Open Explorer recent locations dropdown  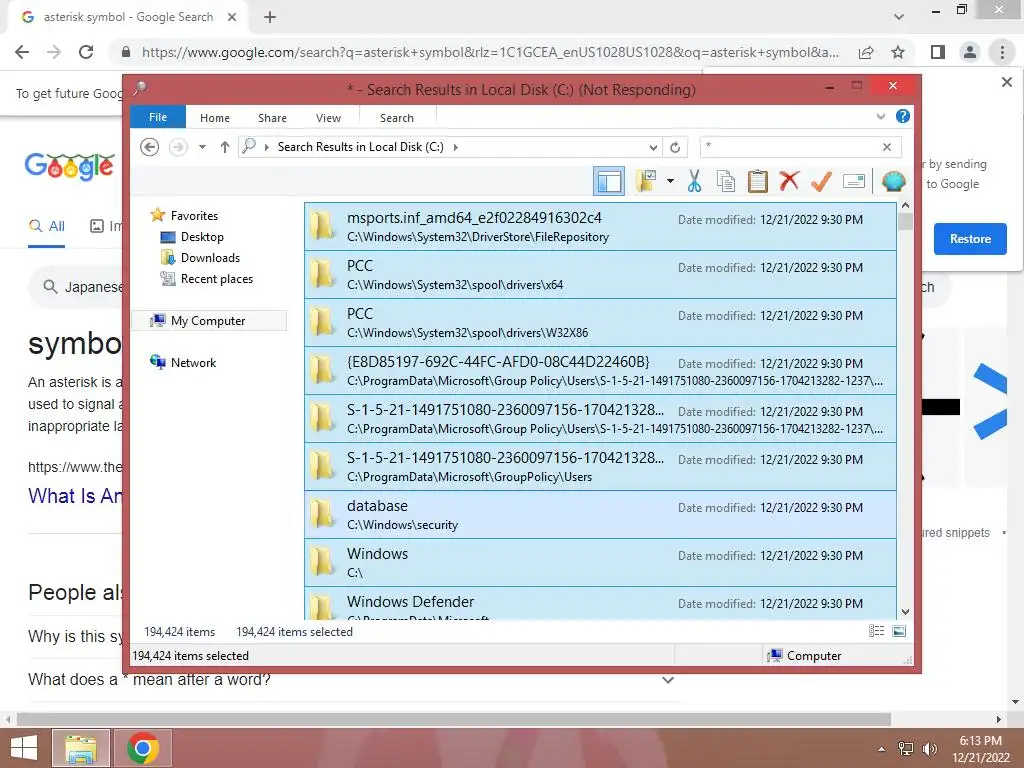[x=202, y=147]
